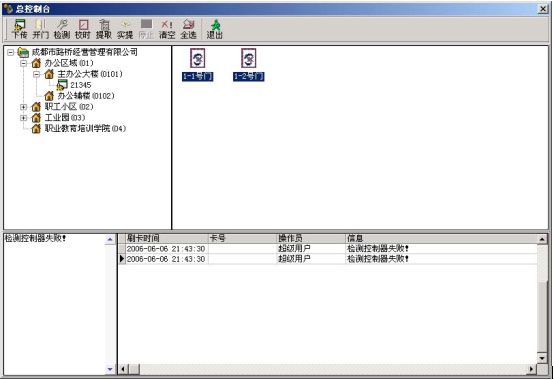554x380 pixels.
Task: Select the 检测 detect tool icon
Action: (x=62, y=29)
